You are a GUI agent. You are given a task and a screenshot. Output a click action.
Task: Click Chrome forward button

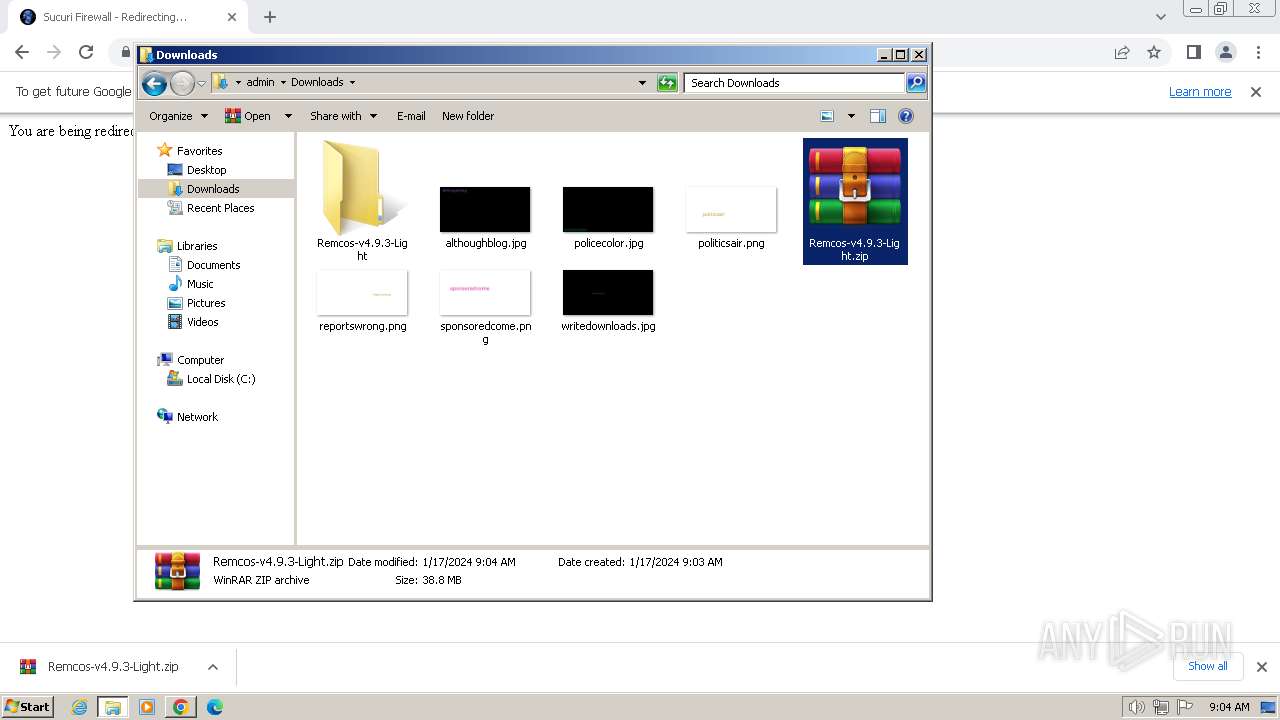[54, 52]
